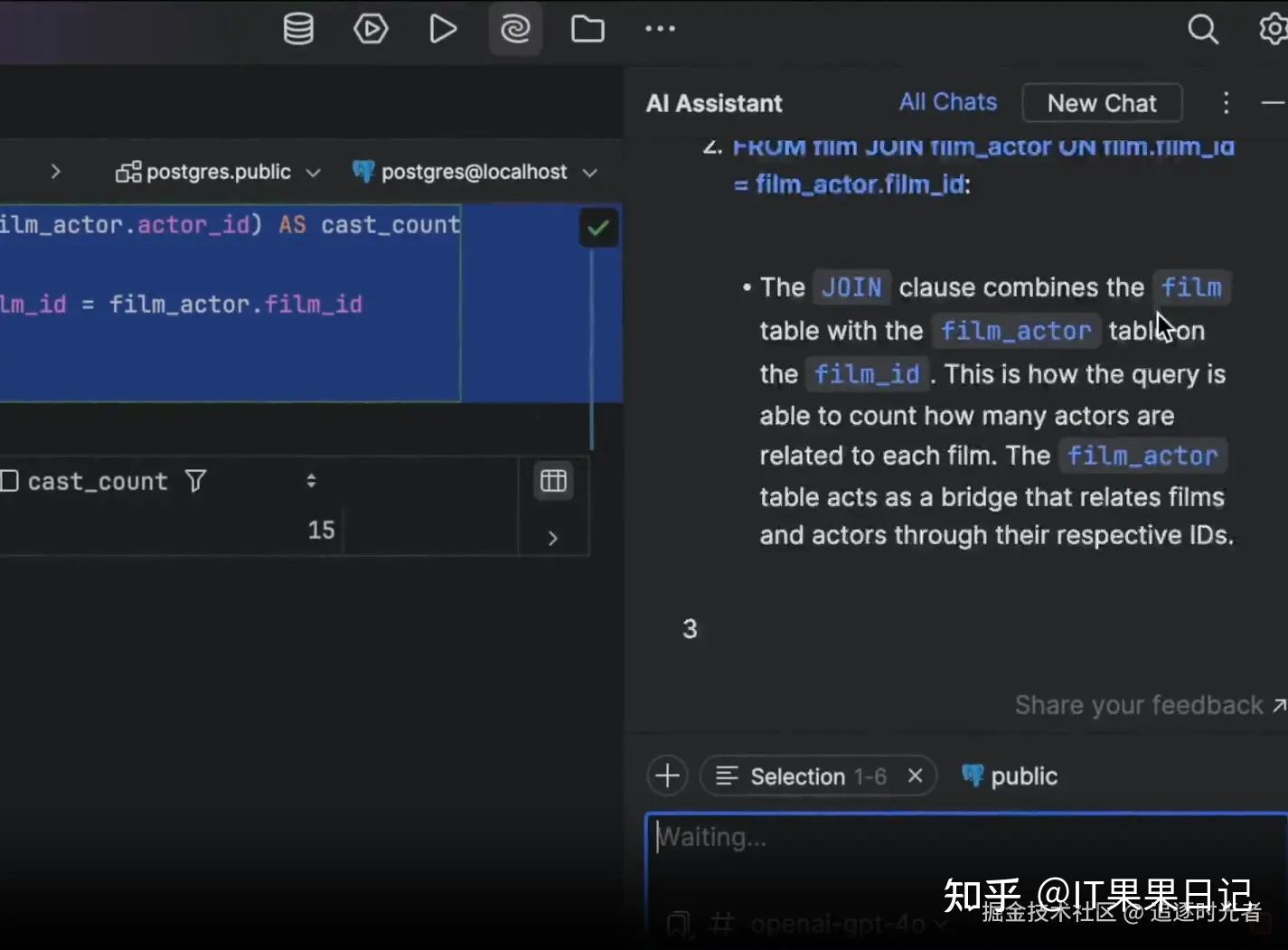Screen dimensions: 1288x950
Task: Click the Selection 1-6 attachment chip
Action: point(817,776)
